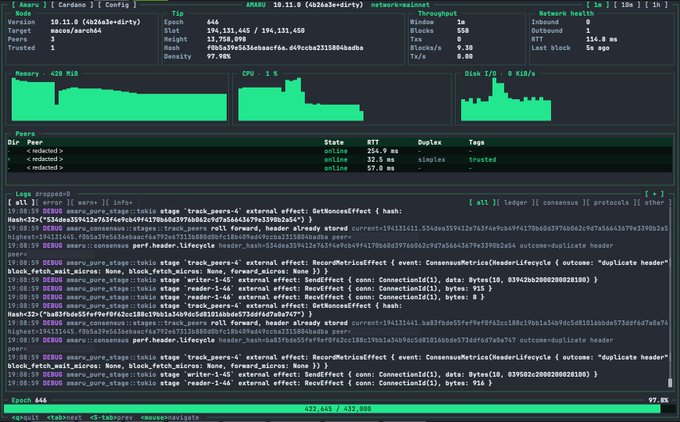Click the 'Disk I/O · 0 KiB/s' chart title
The height and width of the screenshot is (422, 680).
[500, 74]
